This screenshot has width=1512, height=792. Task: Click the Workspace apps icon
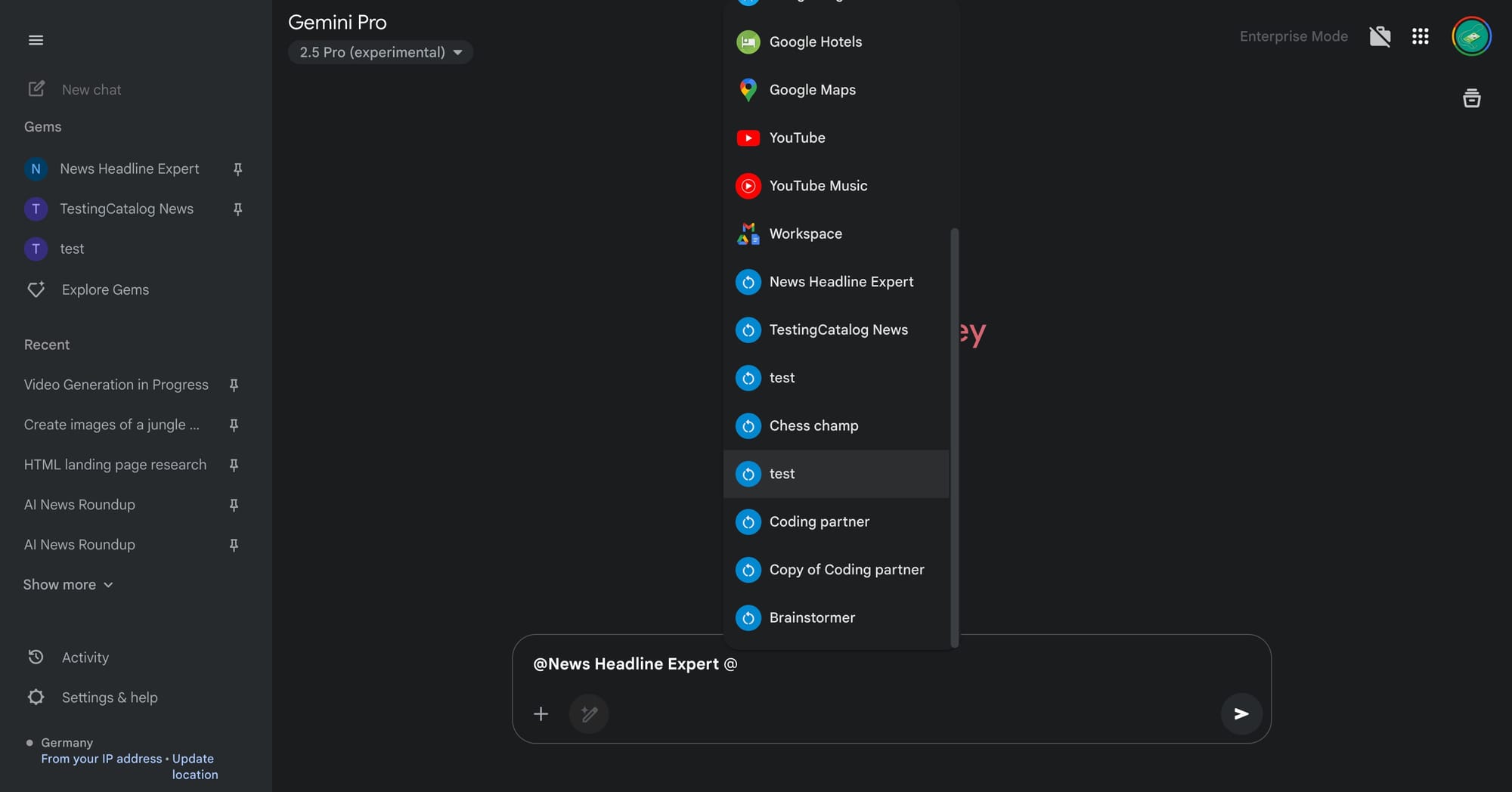coord(748,234)
